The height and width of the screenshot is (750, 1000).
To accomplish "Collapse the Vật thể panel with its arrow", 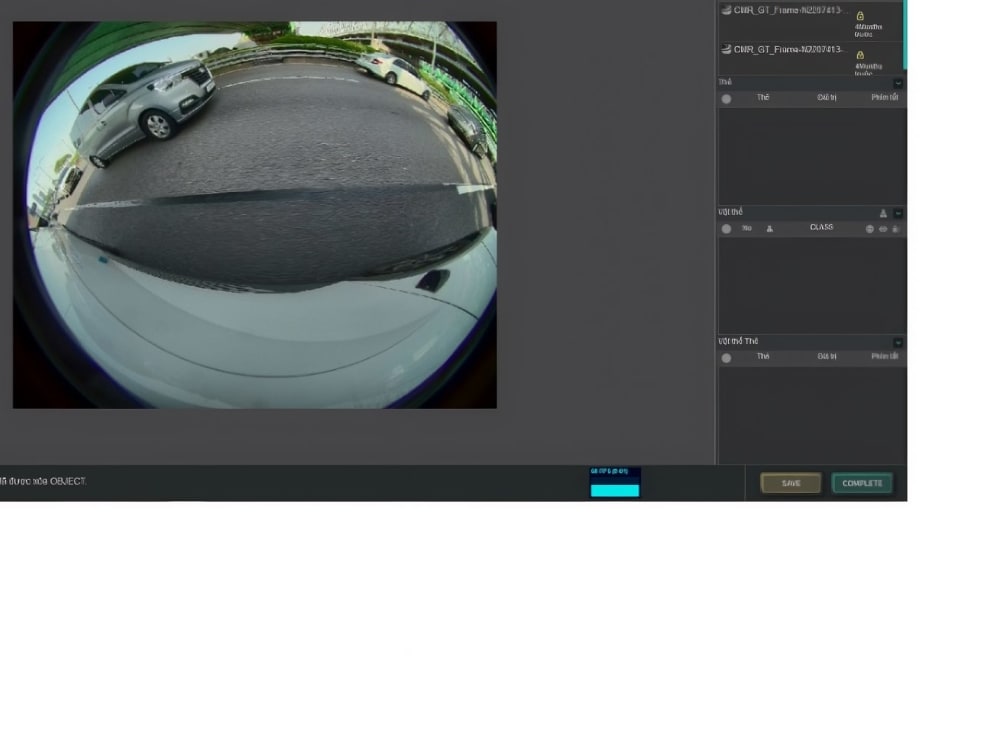I will tap(898, 213).
